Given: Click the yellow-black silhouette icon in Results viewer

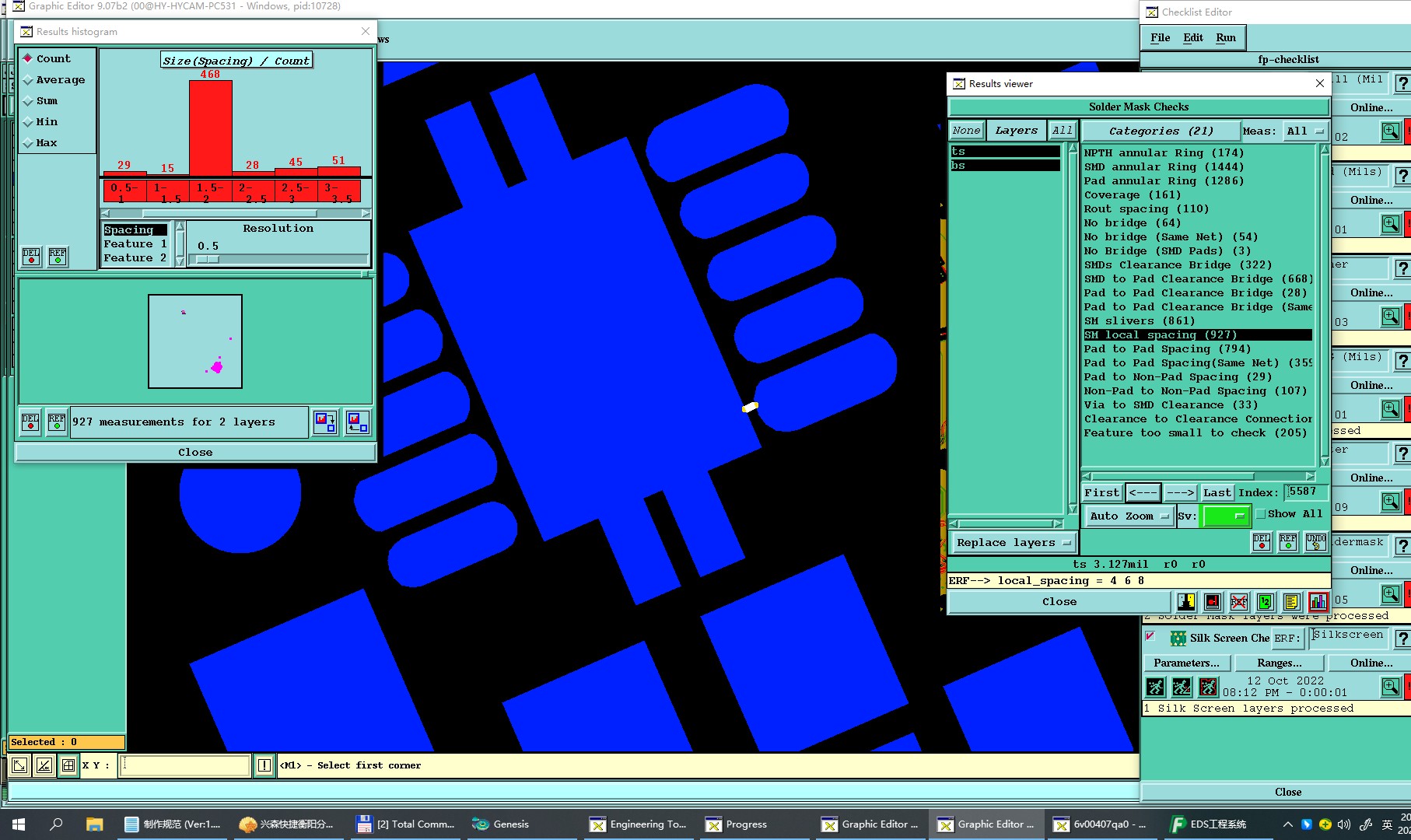Looking at the screenshot, I should click(1185, 601).
